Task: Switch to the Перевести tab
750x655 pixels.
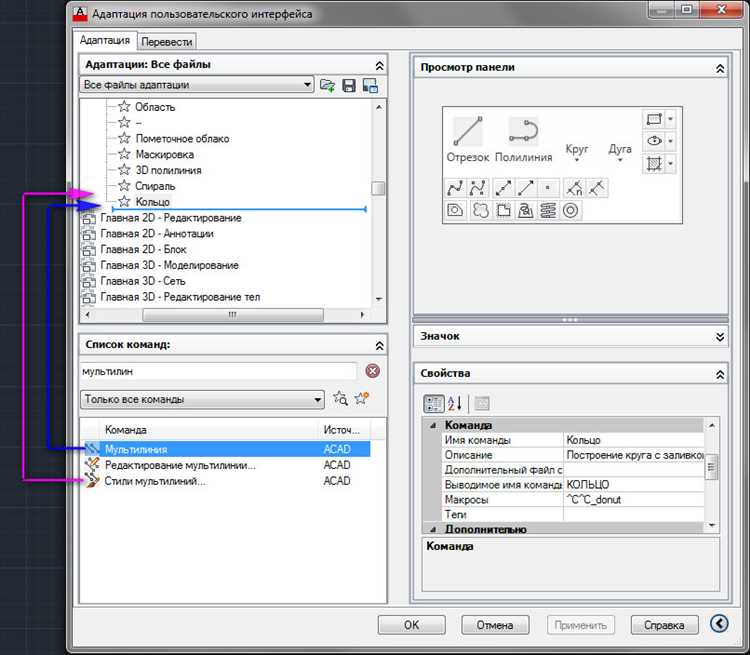Action: point(166,42)
